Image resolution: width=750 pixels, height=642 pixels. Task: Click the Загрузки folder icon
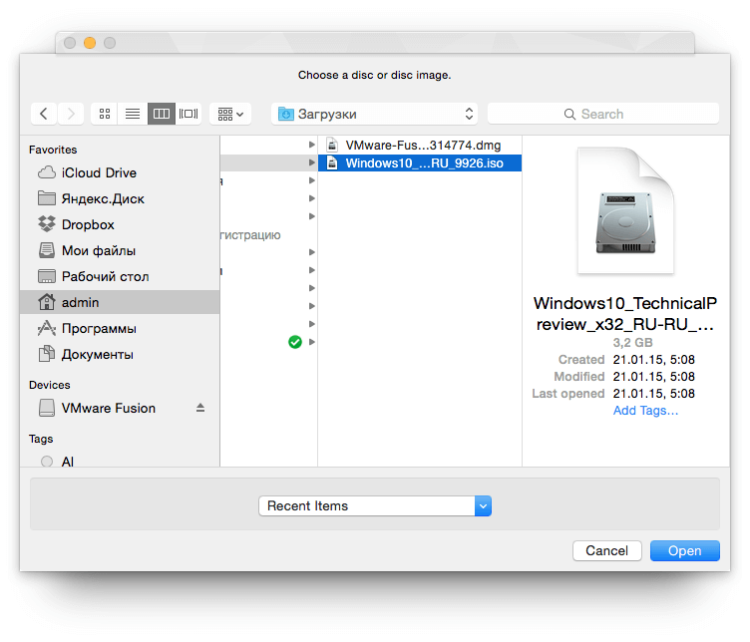tap(286, 114)
